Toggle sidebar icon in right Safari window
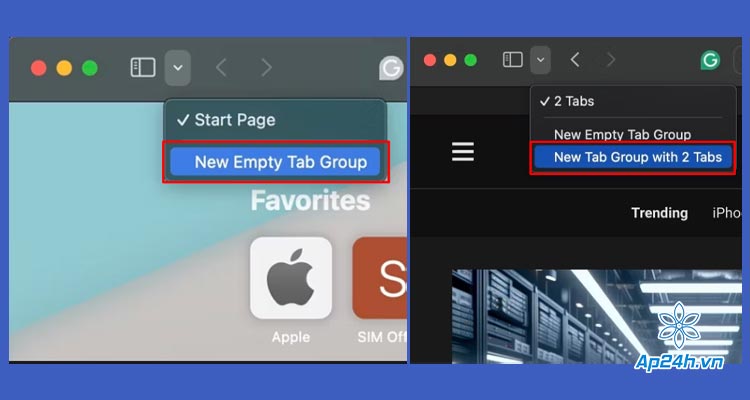 point(513,60)
